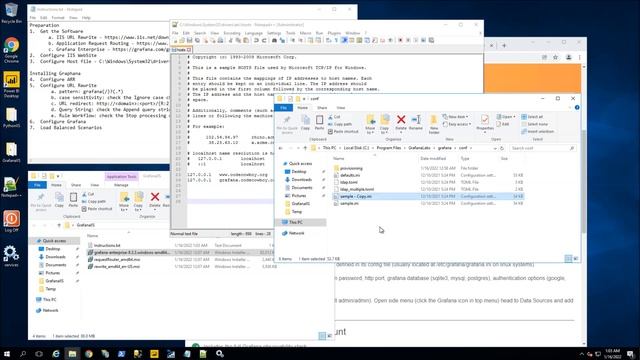Click Undo icon in Notepad++ toolbar
The image size is (640, 360).
(256, 40)
